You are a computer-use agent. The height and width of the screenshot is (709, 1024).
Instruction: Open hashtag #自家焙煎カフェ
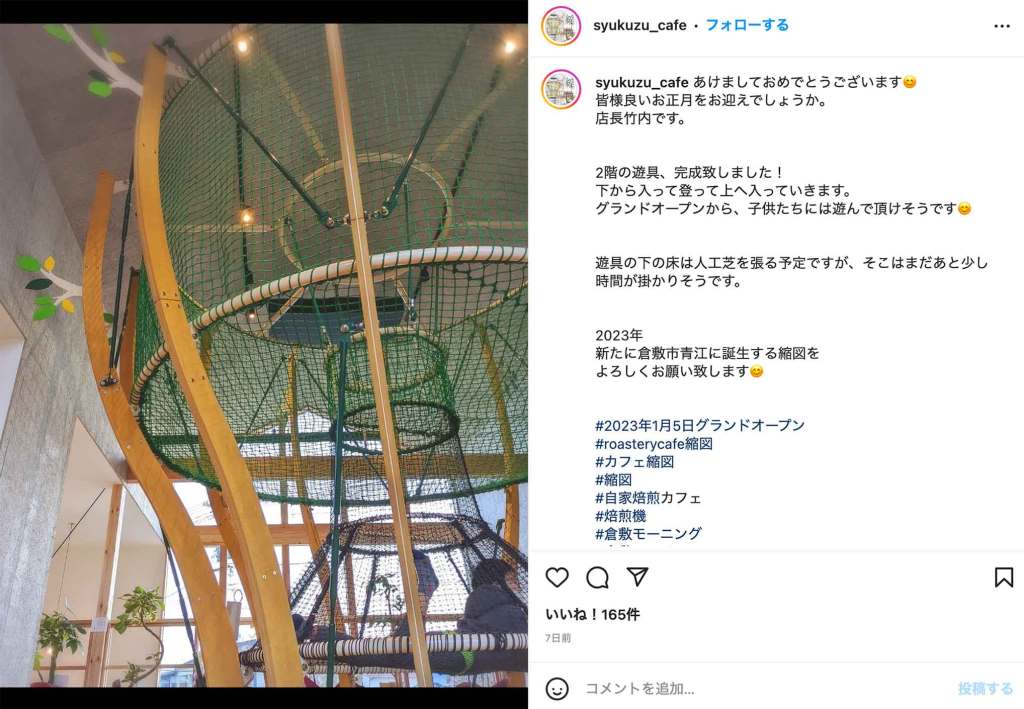648,498
